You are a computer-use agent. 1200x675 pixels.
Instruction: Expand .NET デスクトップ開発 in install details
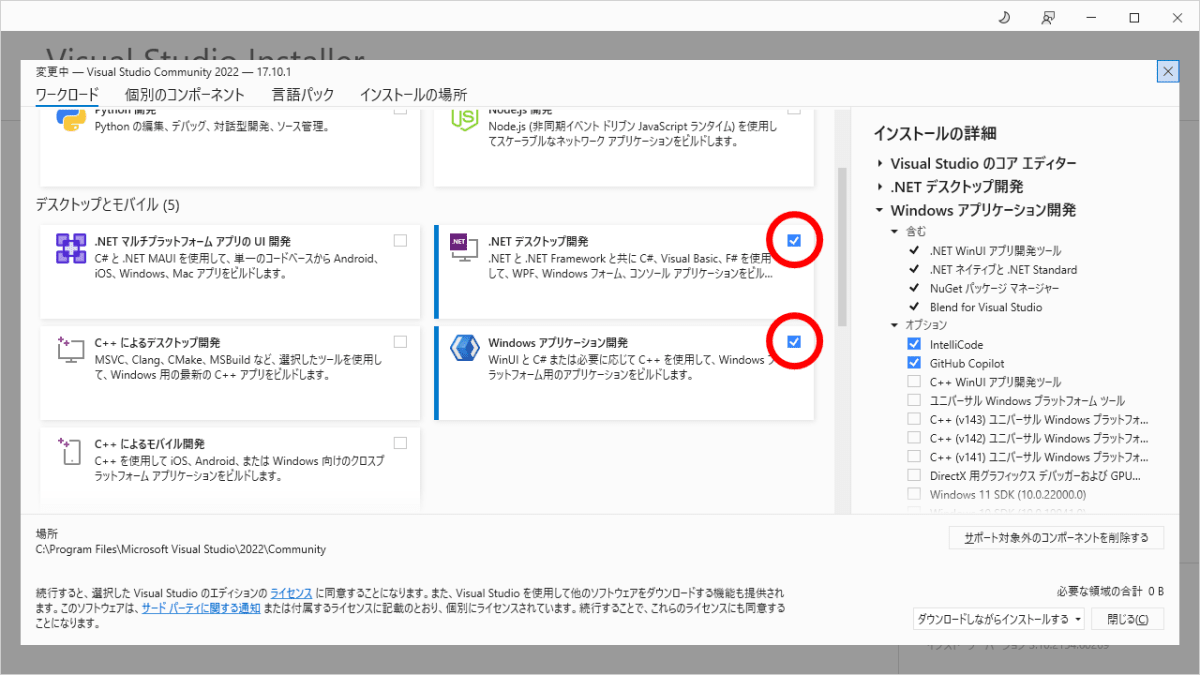(x=880, y=187)
